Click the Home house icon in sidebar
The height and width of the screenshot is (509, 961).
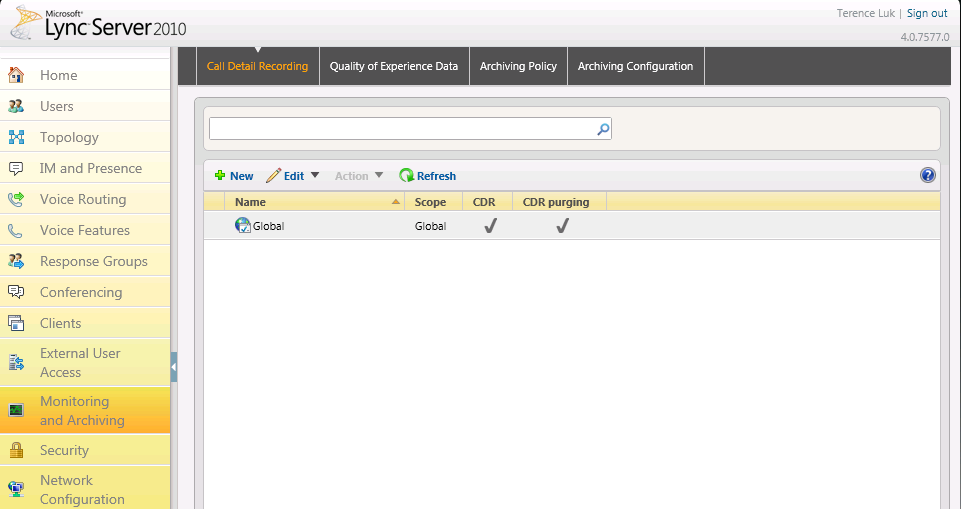(16, 75)
